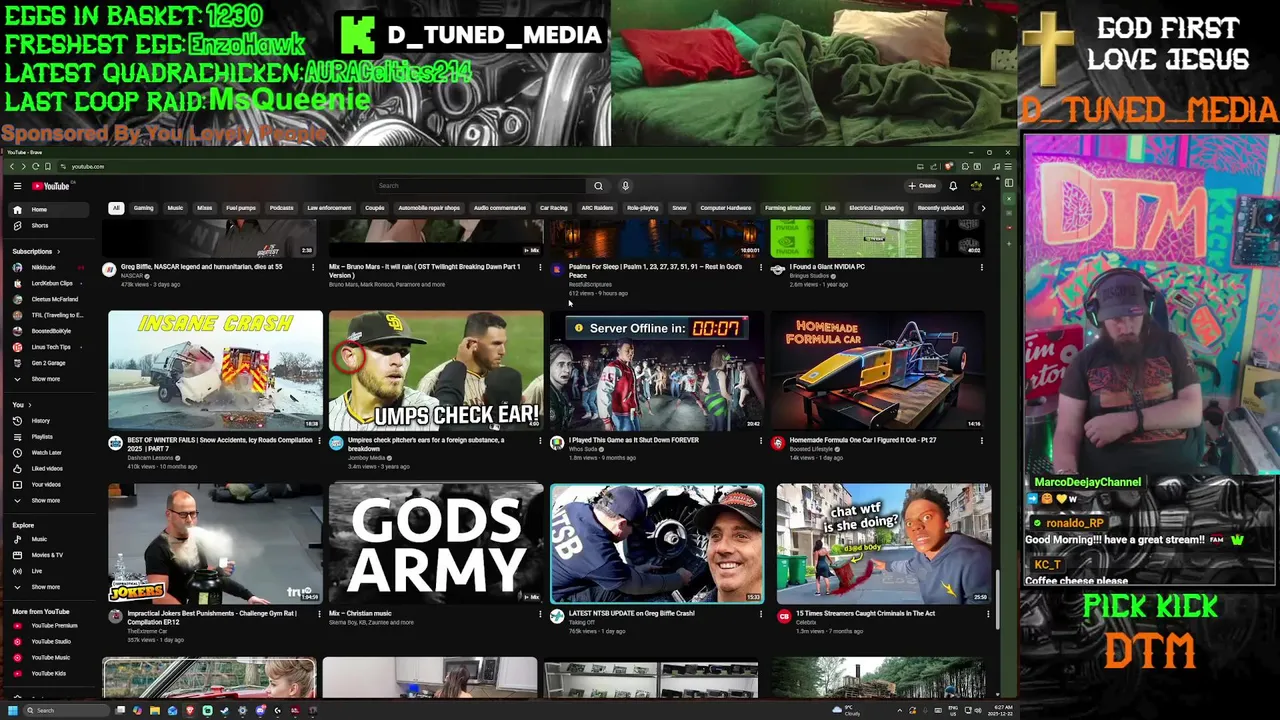Open the You section chevron

pos(29,405)
